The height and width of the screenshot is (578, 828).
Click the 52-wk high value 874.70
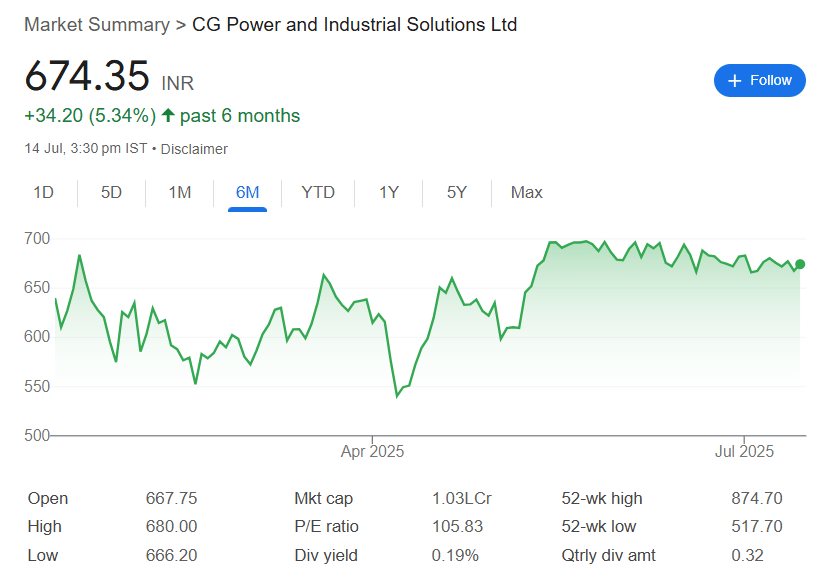coord(757,498)
